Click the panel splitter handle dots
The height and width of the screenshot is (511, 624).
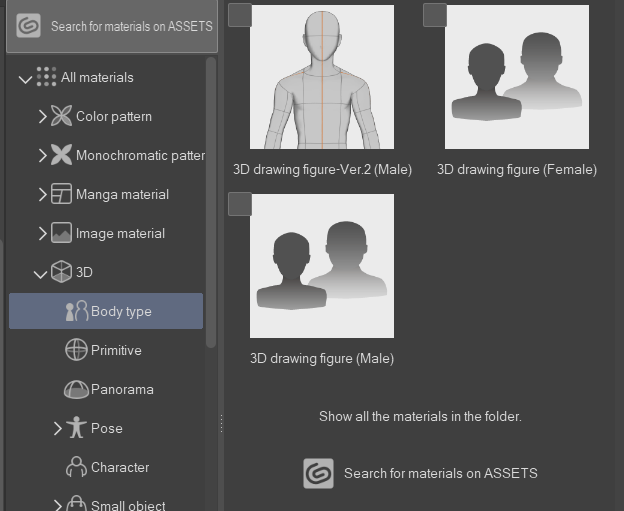click(221, 423)
